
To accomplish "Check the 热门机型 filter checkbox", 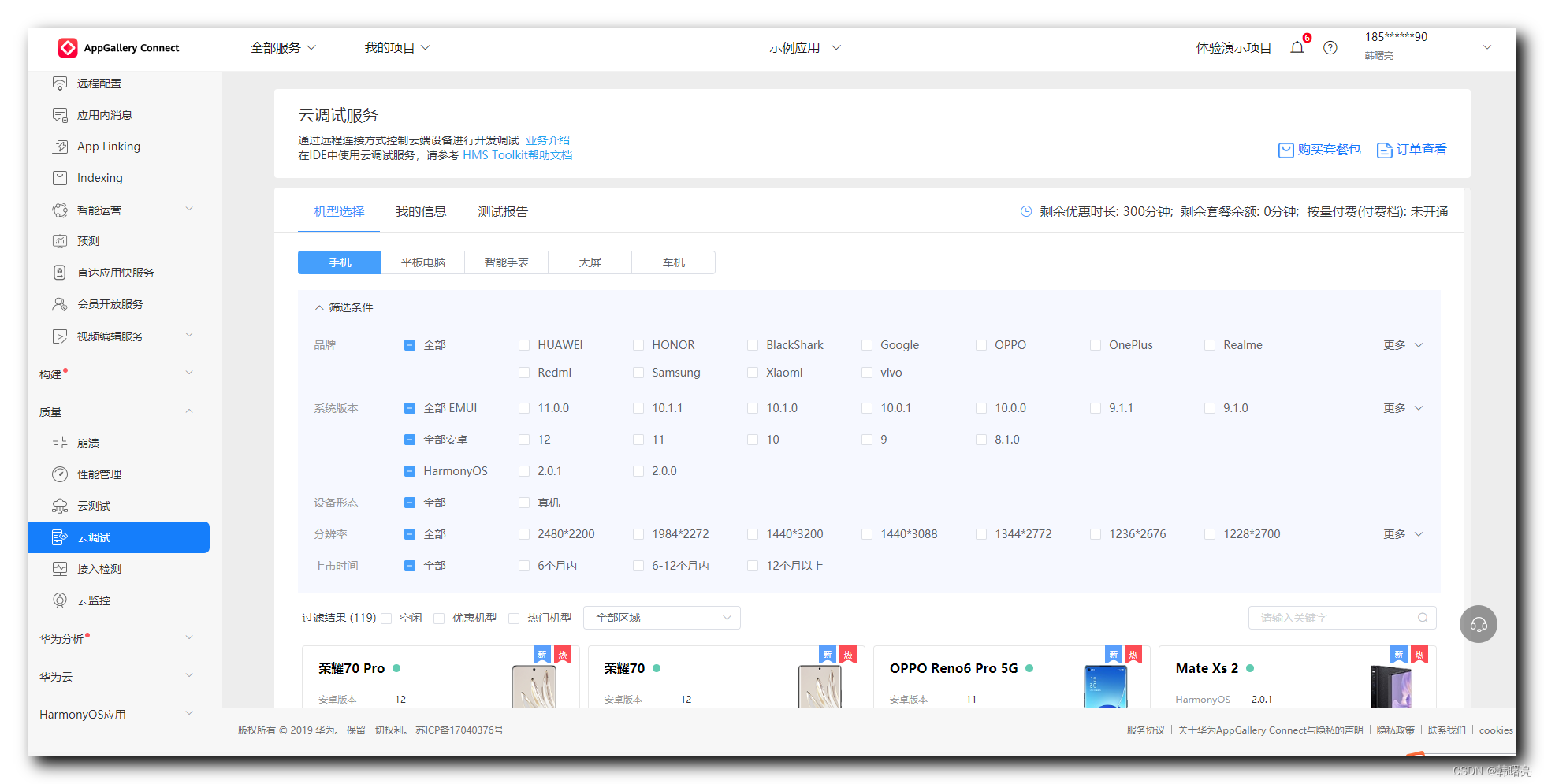I will tap(514, 619).
